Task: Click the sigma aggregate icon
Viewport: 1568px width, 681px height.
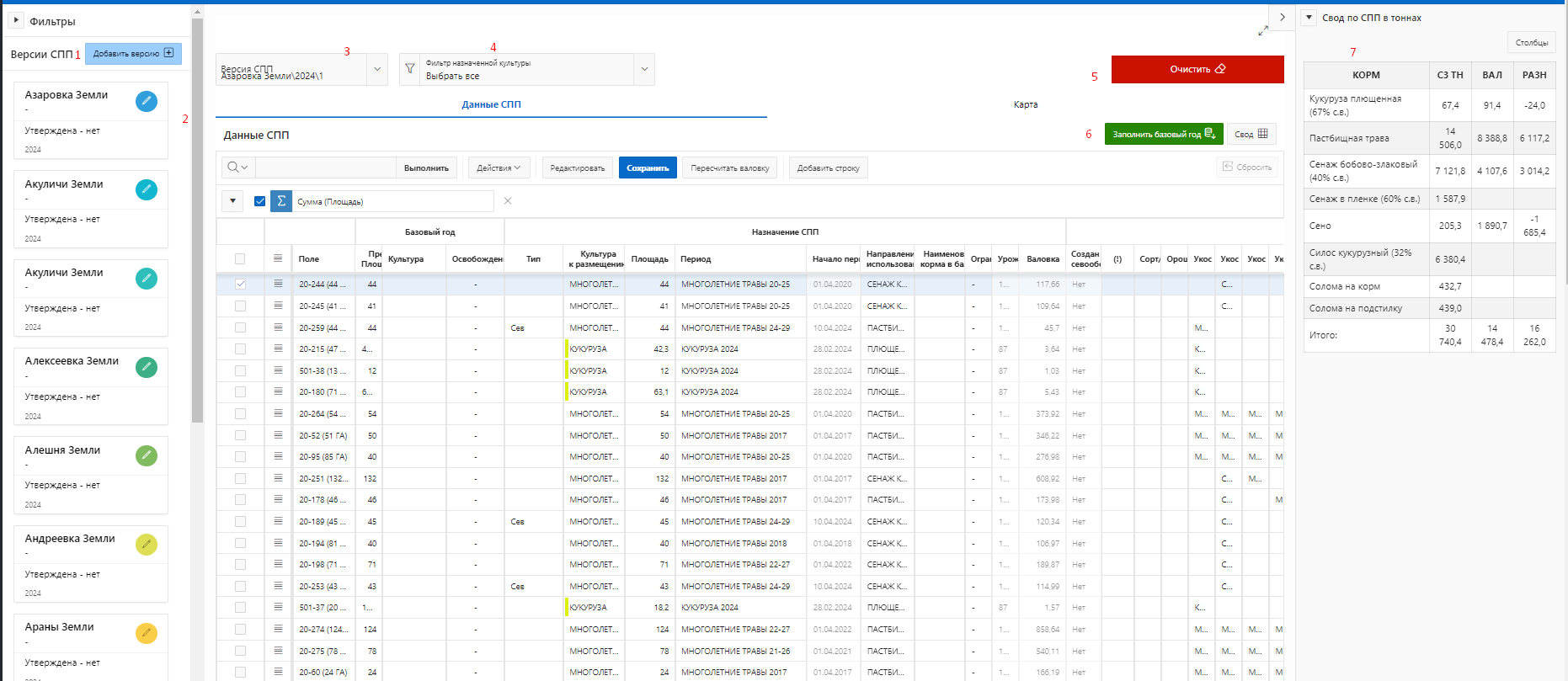Action: pyautogui.click(x=281, y=201)
